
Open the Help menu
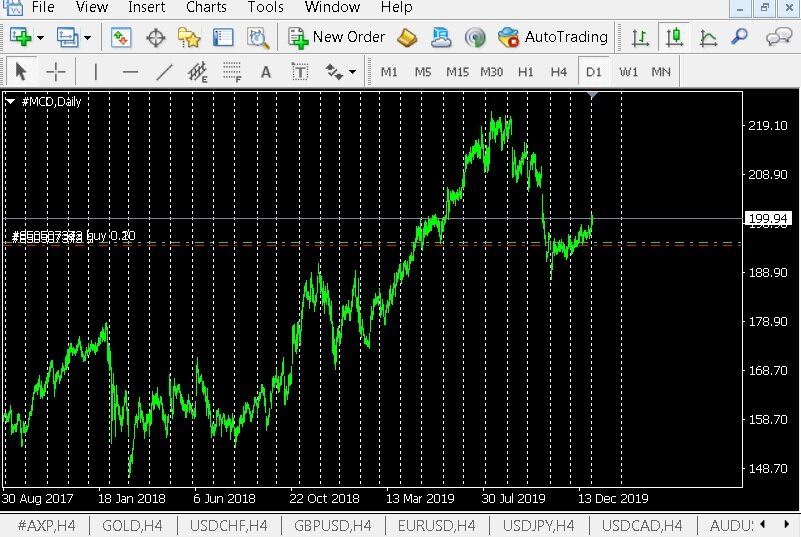(x=397, y=7)
